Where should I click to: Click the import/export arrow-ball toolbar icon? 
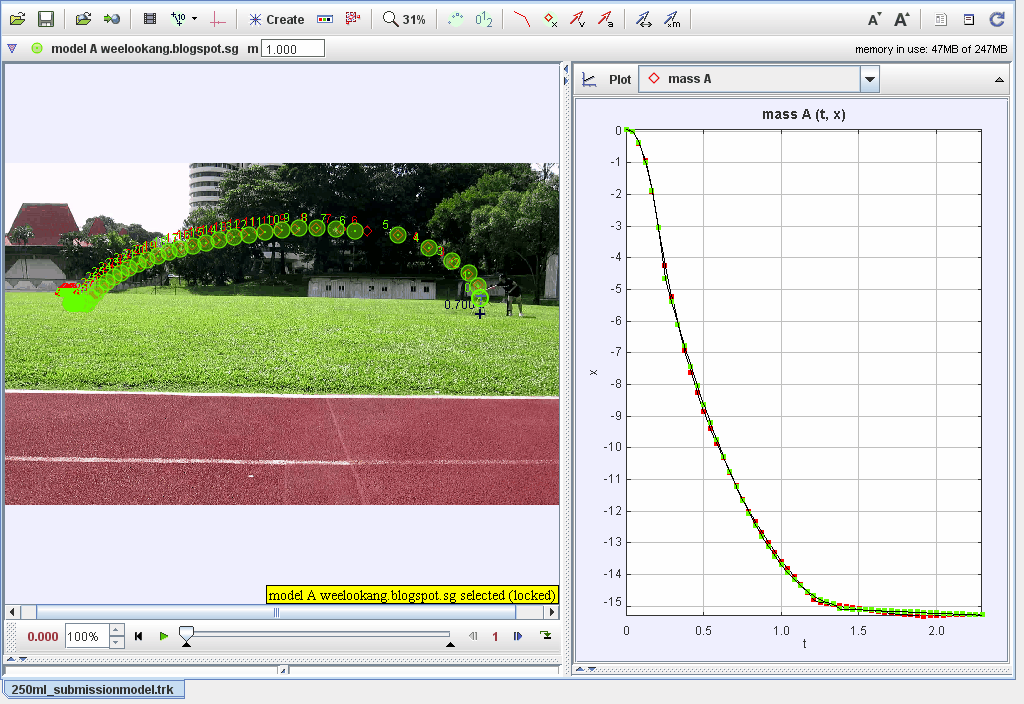tap(112, 19)
